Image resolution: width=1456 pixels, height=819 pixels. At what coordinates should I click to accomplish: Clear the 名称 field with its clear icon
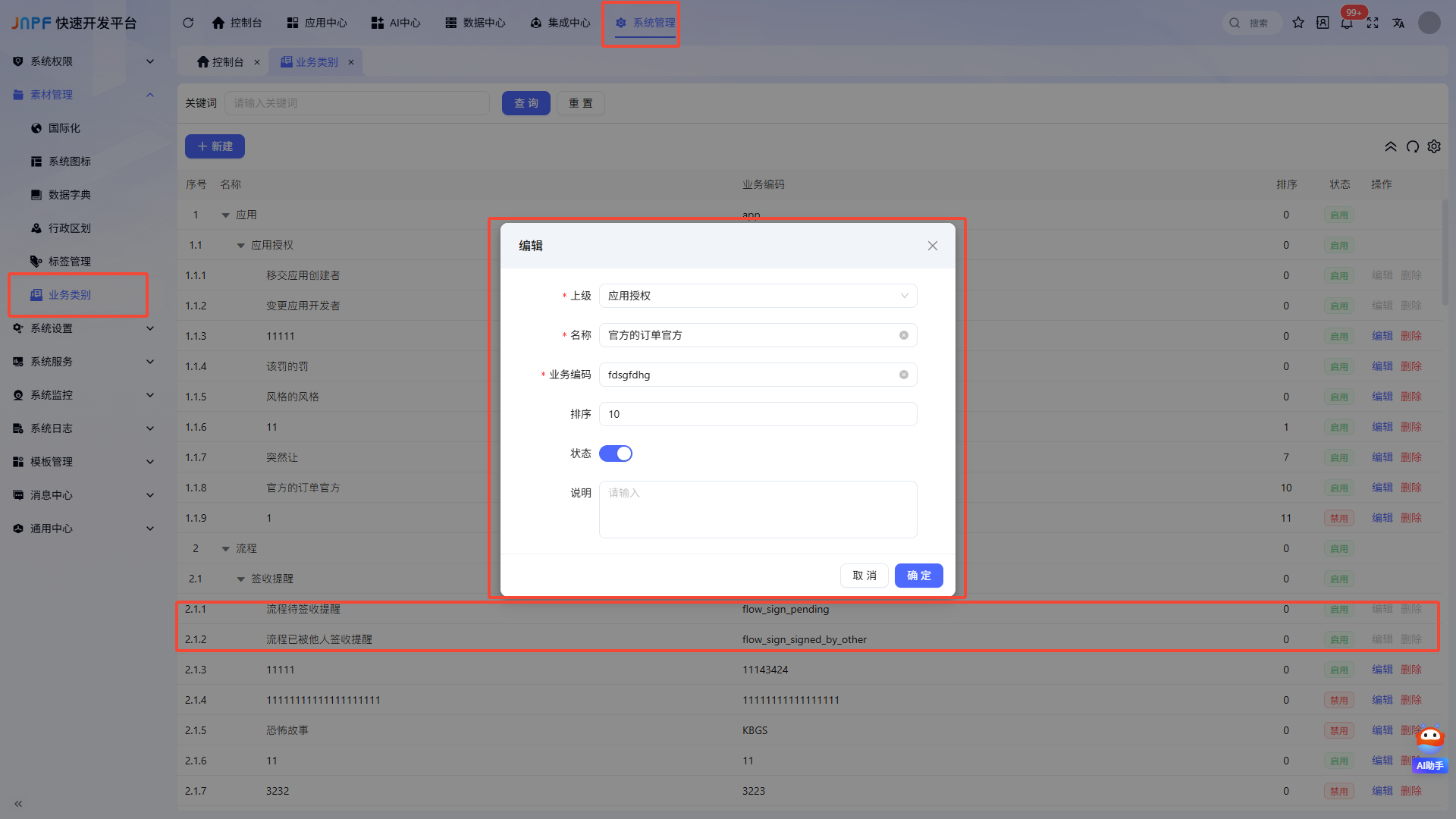point(904,335)
